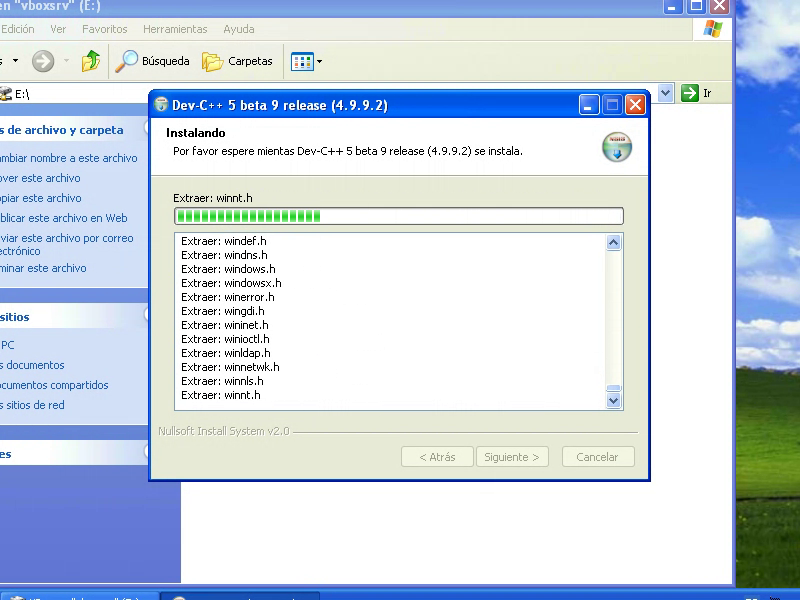Close the Explorer vboxsrv window

pos(719,6)
